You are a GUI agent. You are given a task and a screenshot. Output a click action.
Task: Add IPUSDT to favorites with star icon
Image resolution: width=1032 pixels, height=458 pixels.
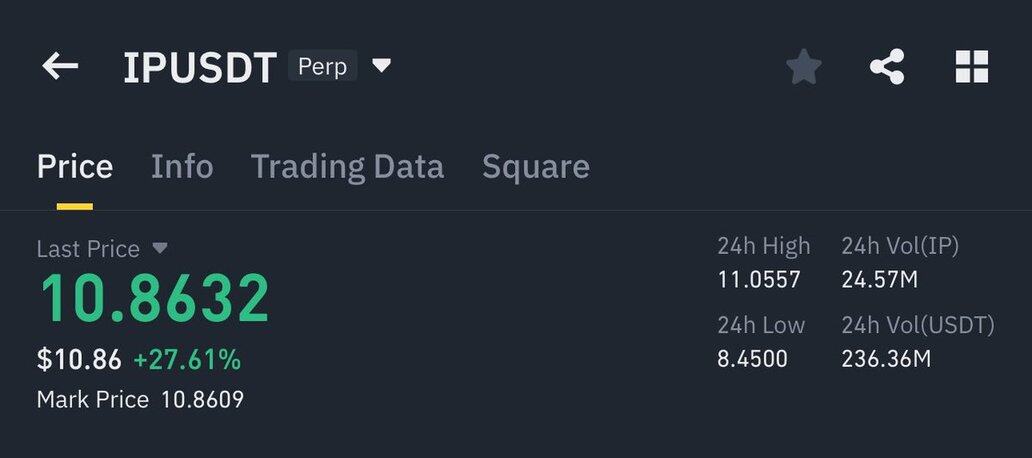point(804,66)
